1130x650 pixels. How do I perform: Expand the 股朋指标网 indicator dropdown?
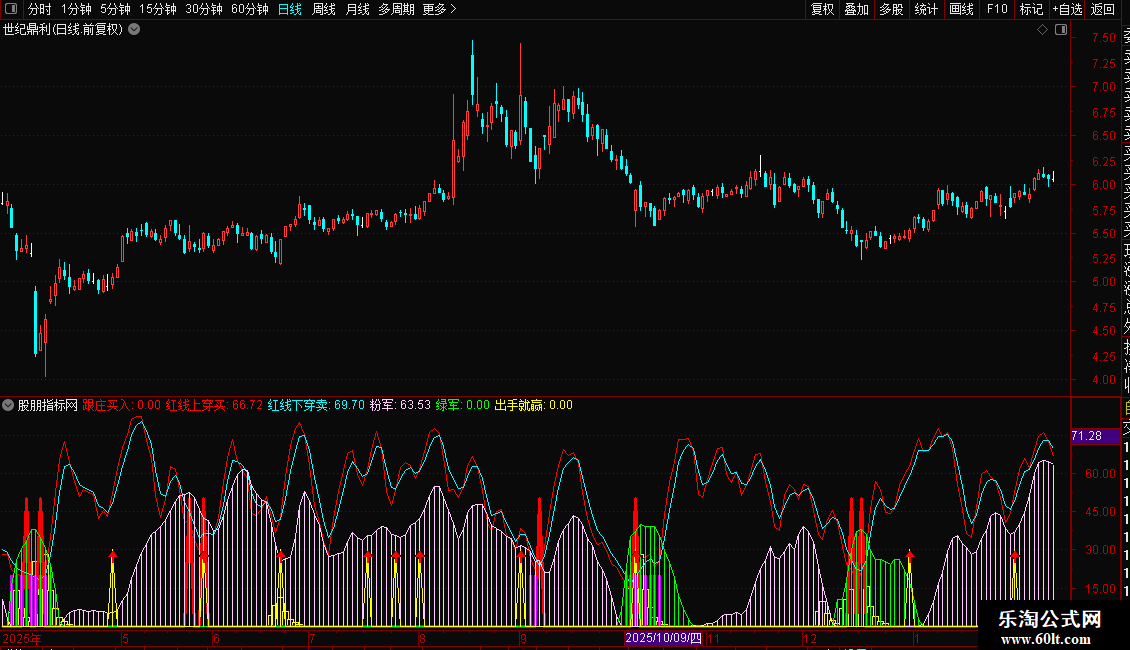[8, 405]
